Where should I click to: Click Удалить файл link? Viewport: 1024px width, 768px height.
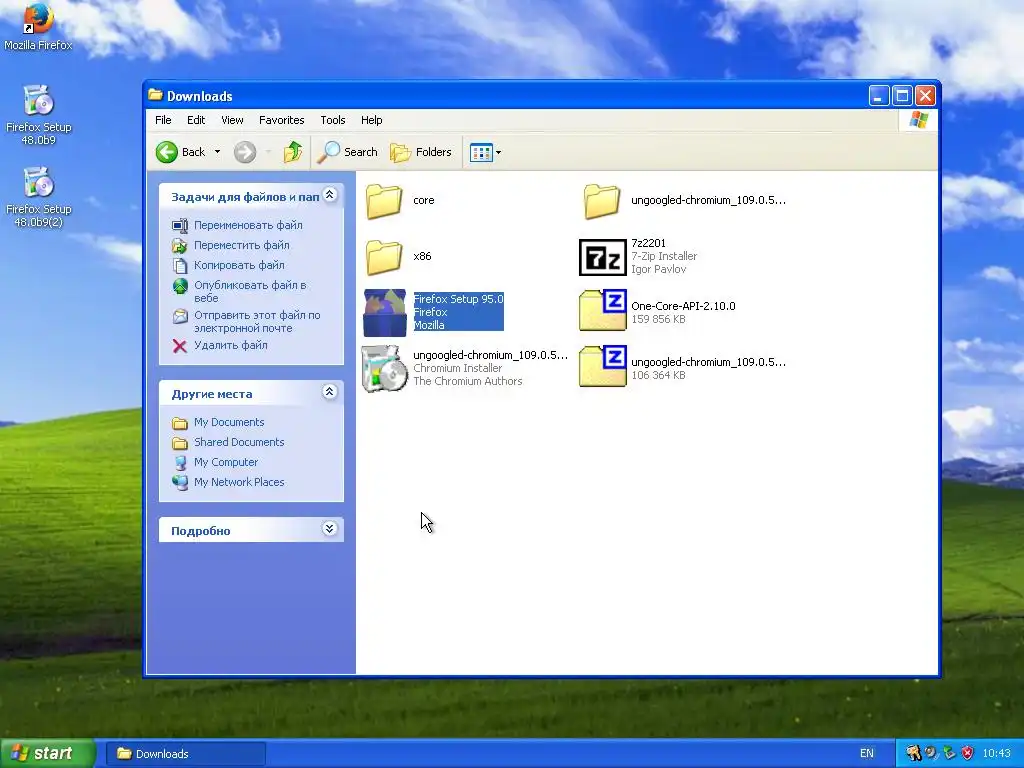(x=231, y=345)
